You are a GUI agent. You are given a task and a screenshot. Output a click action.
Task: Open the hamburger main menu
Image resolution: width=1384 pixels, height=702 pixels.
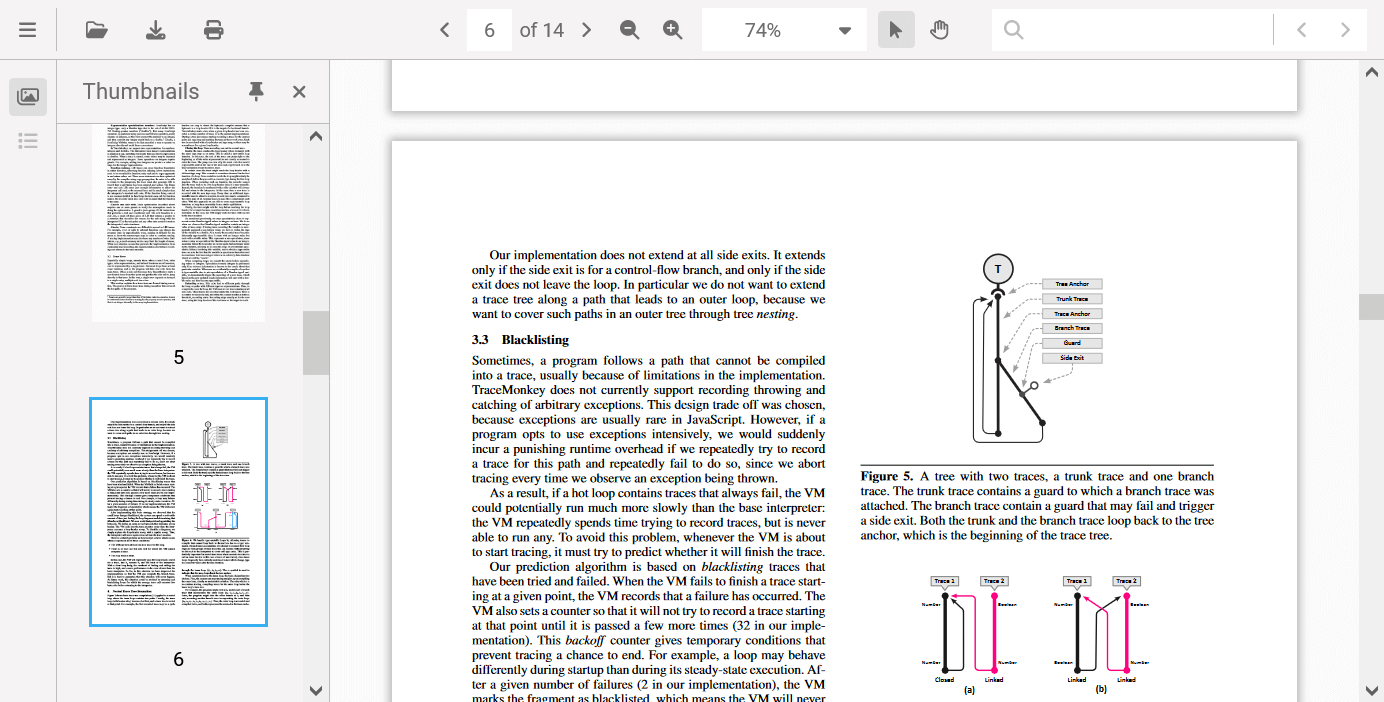pyautogui.click(x=27, y=30)
